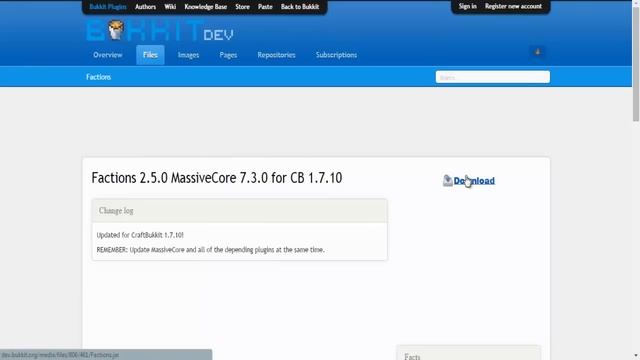Screen dimensions: 640x360
Task: Click the Factions project link
Action: [98, 77]
